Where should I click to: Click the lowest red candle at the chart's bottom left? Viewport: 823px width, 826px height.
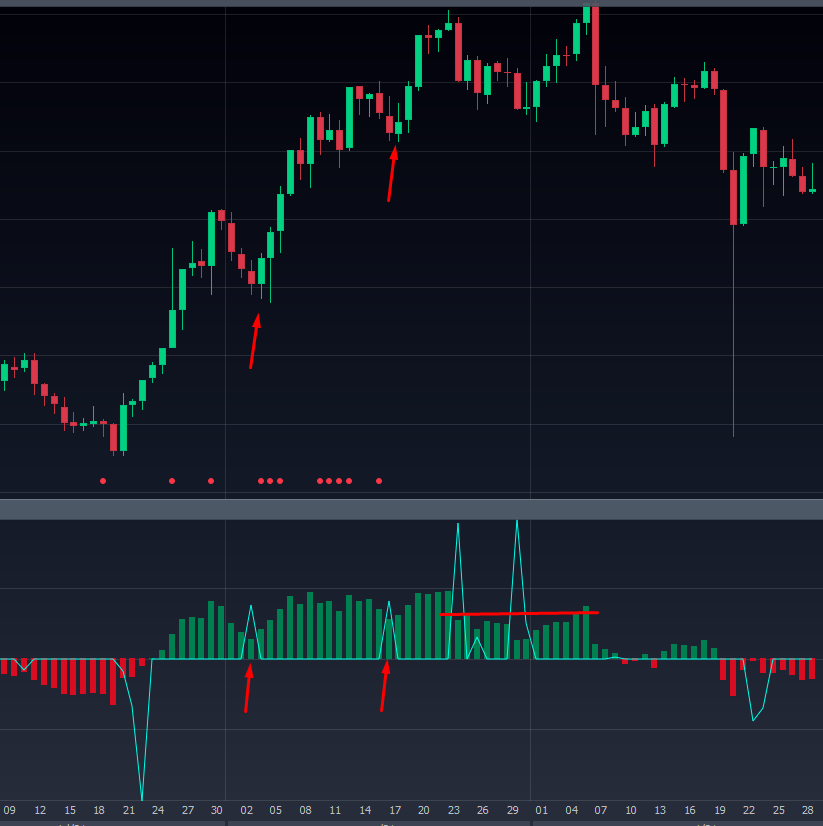pyautogui.click(x=114, y=437)
